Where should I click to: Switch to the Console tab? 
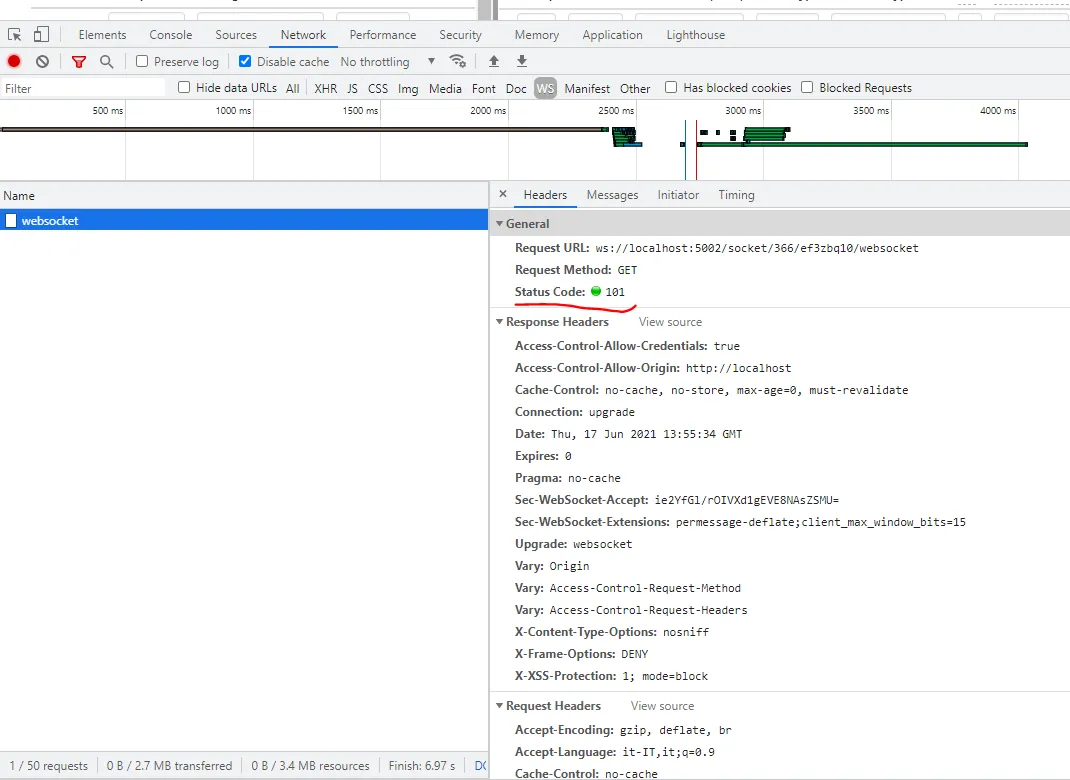(171, 35)
